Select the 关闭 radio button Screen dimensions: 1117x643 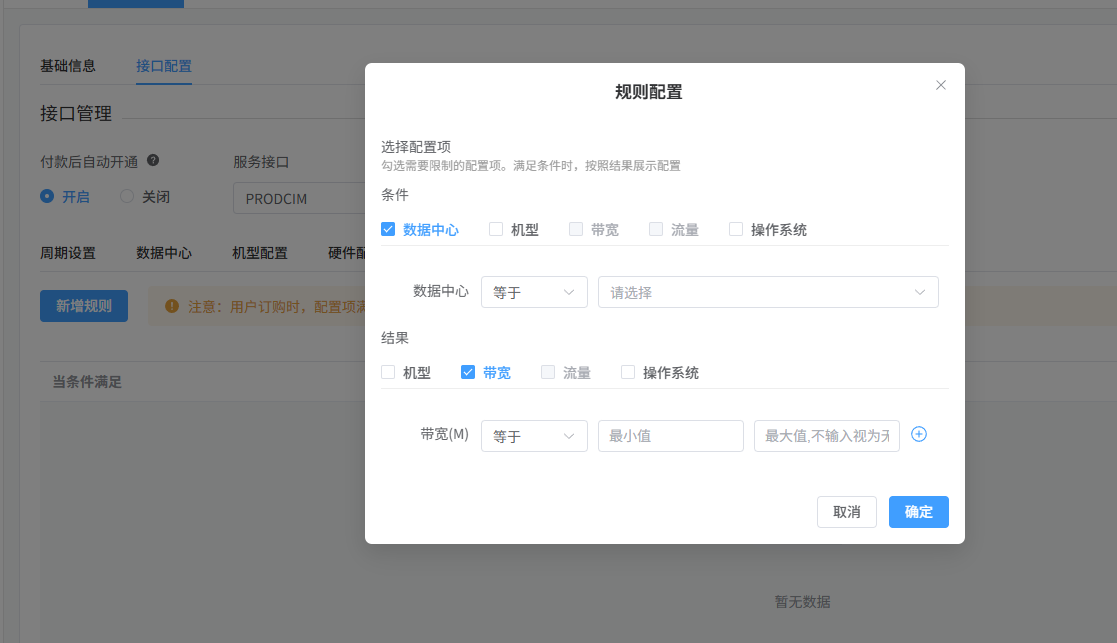pyautogui.click(x=127, y=196)
